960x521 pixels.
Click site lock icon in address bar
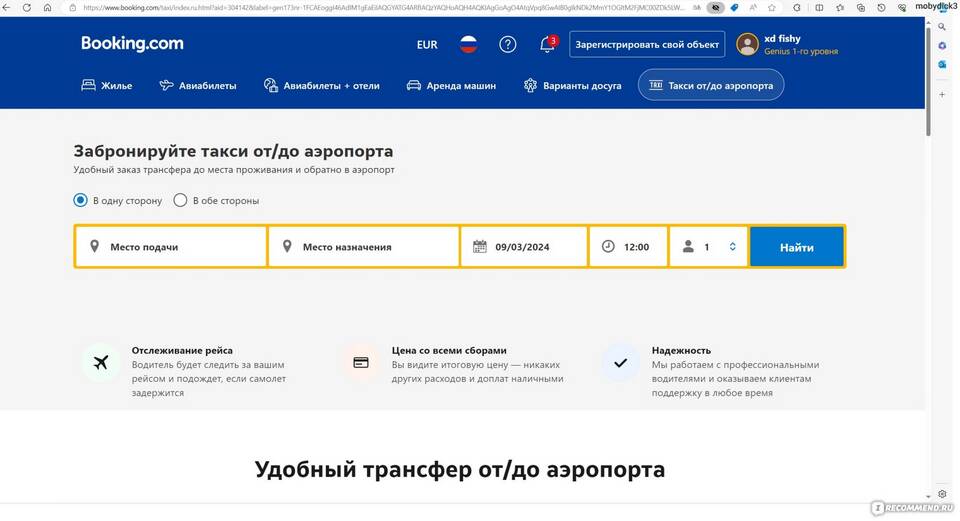pos(72,8)
